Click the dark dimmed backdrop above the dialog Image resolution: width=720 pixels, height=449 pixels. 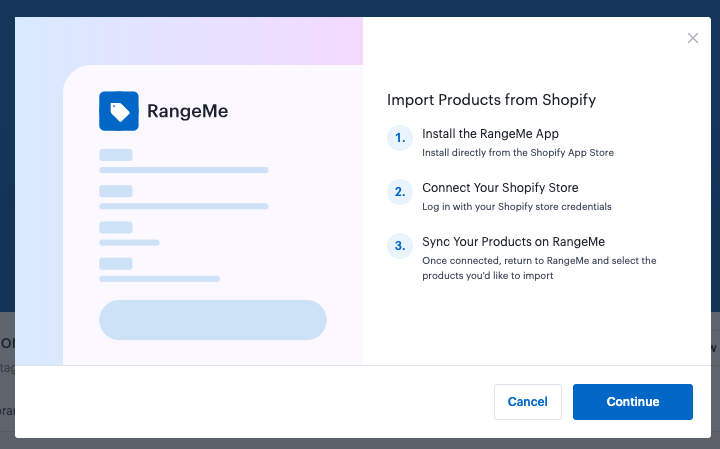point(360,8)
